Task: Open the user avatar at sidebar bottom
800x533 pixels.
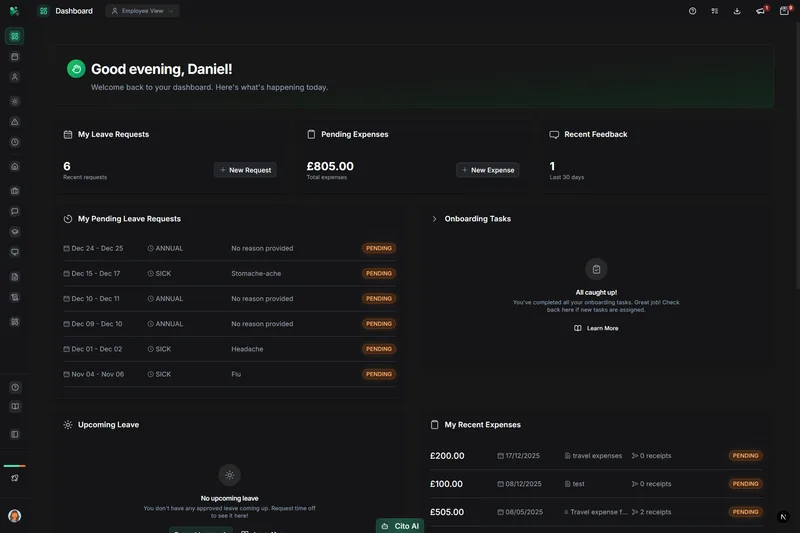Action: [15, 516]
